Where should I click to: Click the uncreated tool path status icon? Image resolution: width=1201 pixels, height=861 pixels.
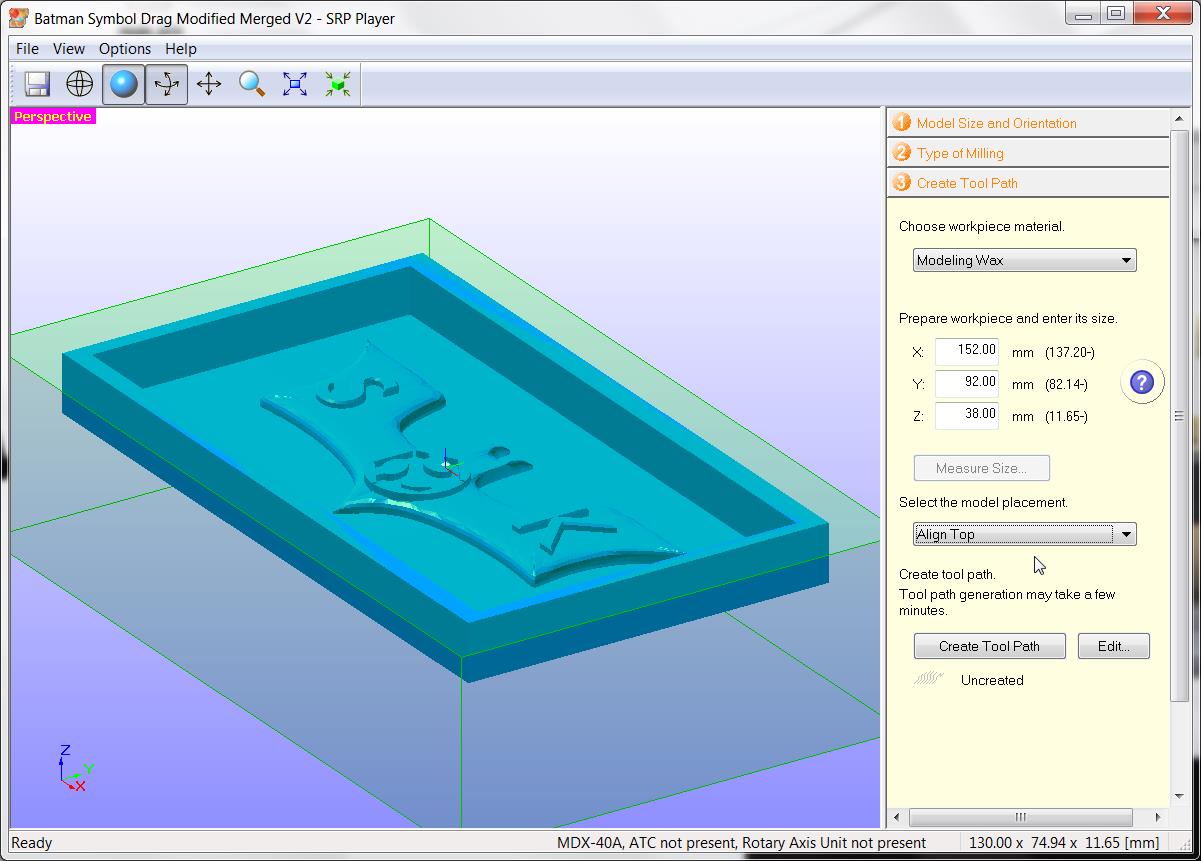click(x=929, y=679)
